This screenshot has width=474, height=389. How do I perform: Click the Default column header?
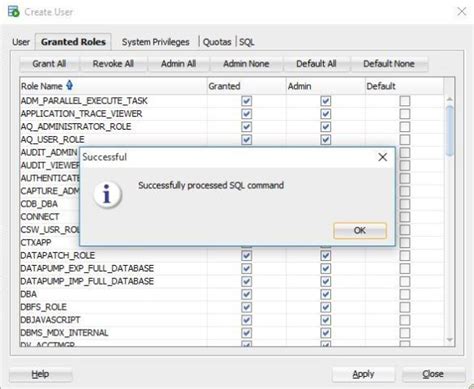[405, 86]
